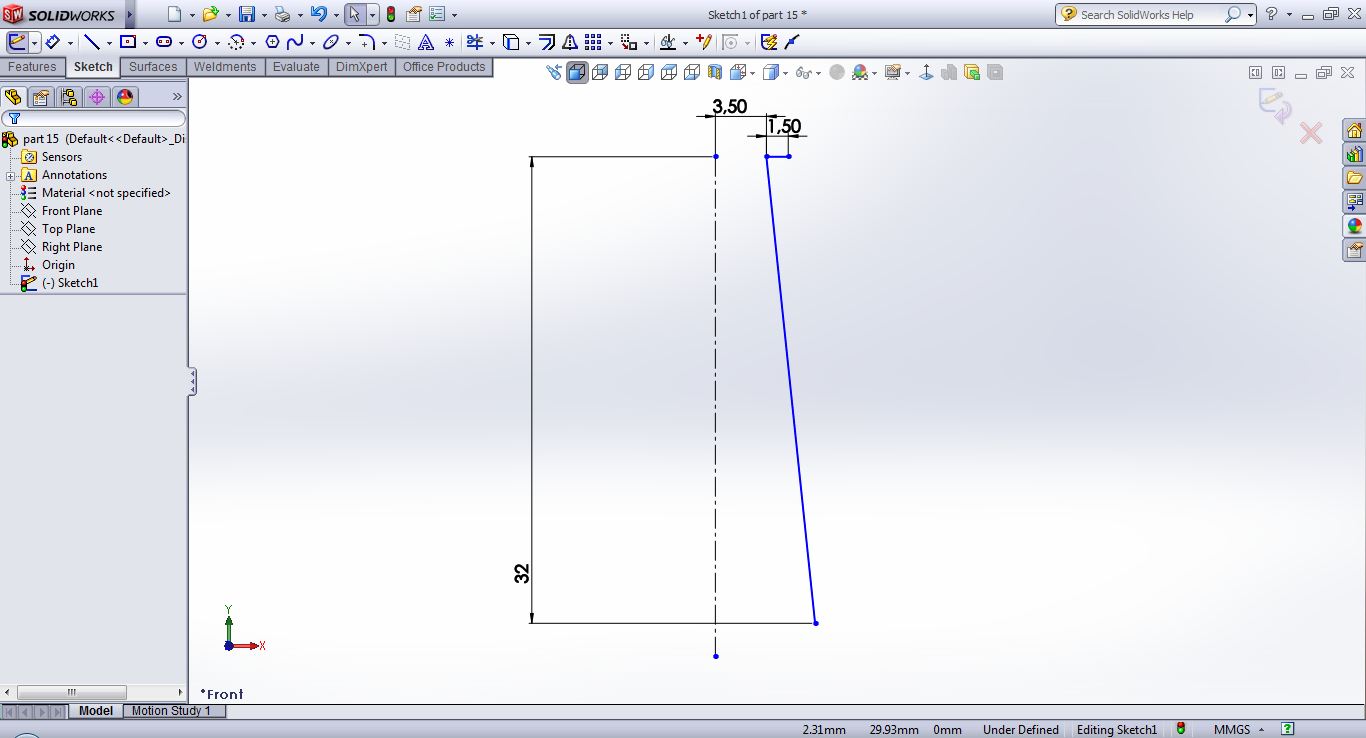Click the Smart Dimension tool
The image size is (1366, 738).
tap(52, 42)
